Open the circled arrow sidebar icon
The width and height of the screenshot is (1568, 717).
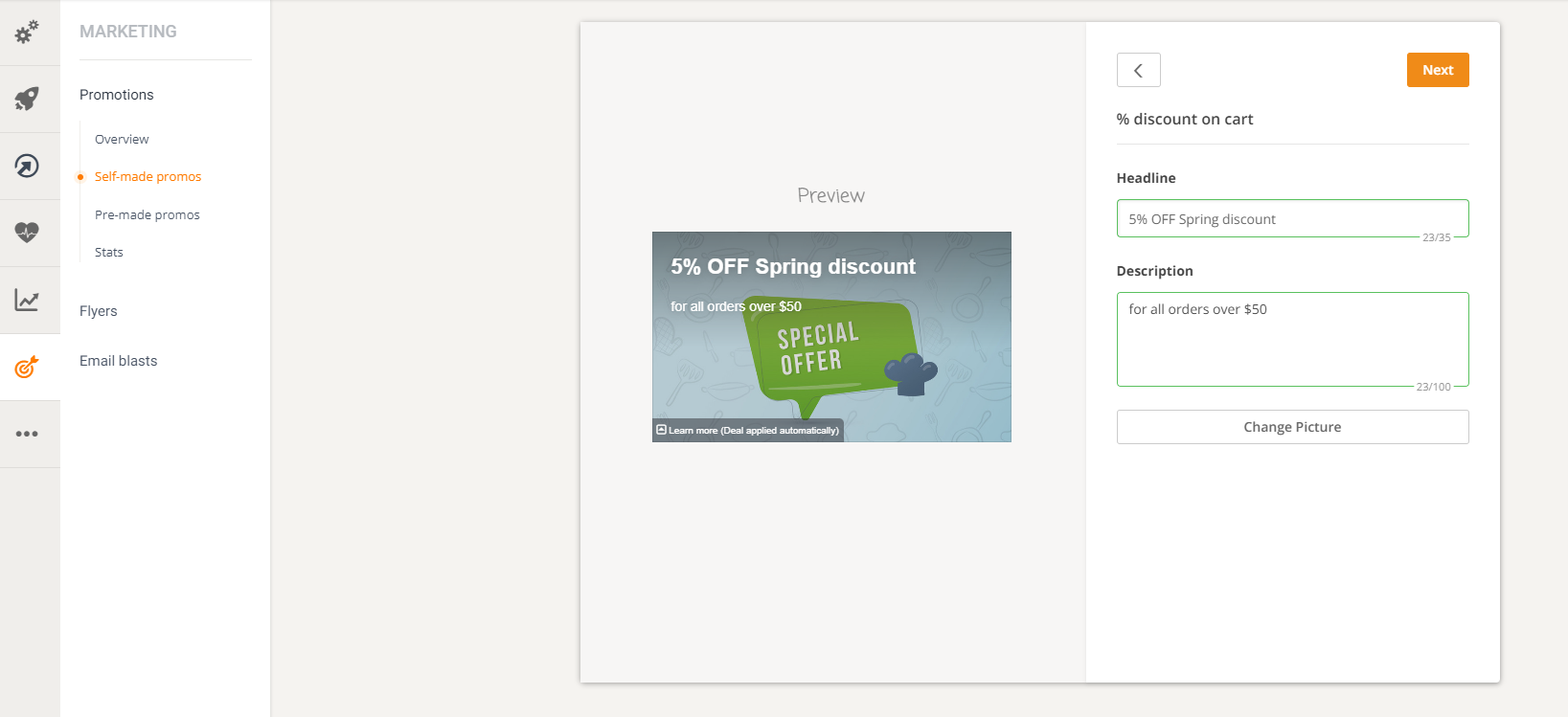click(x=27, y=166)
